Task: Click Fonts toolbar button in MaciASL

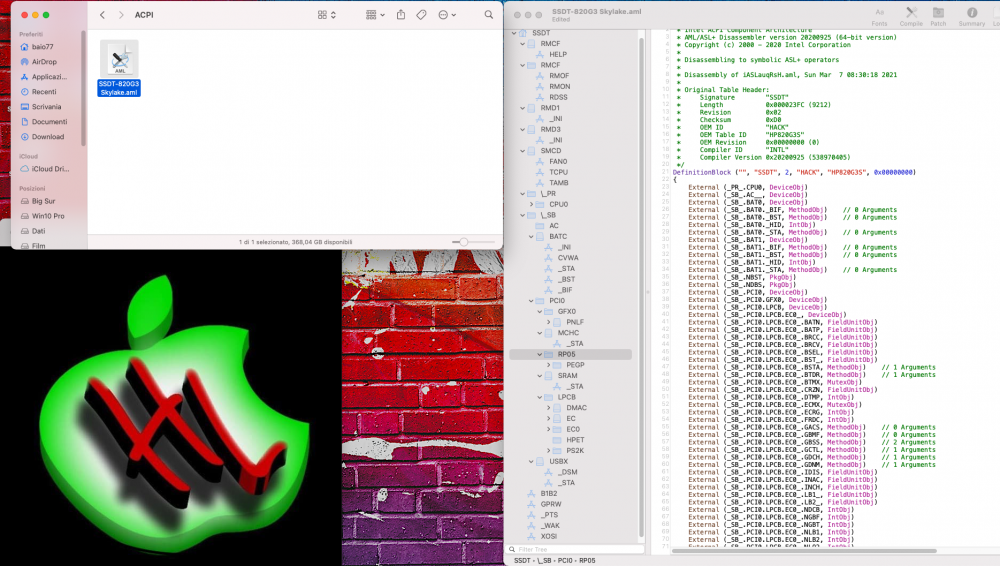Action: [879, 17]
